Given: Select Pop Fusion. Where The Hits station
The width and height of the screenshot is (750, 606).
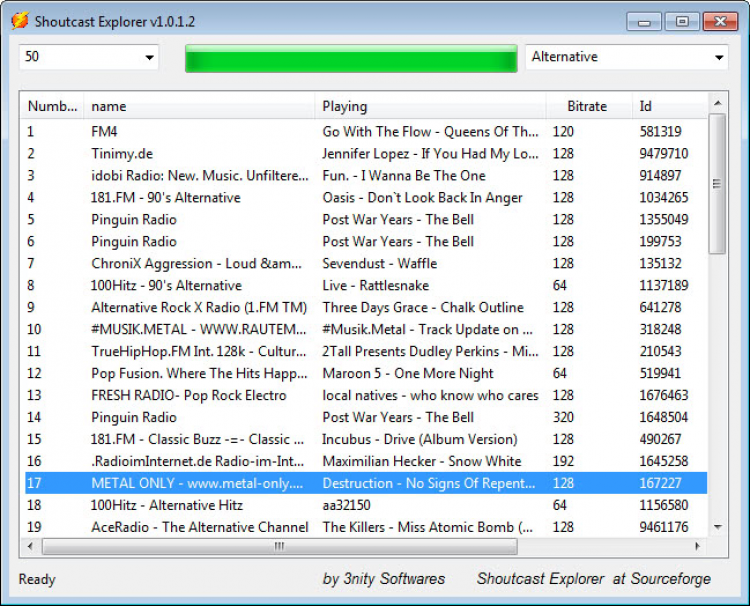Looking at the screenshot, I should 366,374.
